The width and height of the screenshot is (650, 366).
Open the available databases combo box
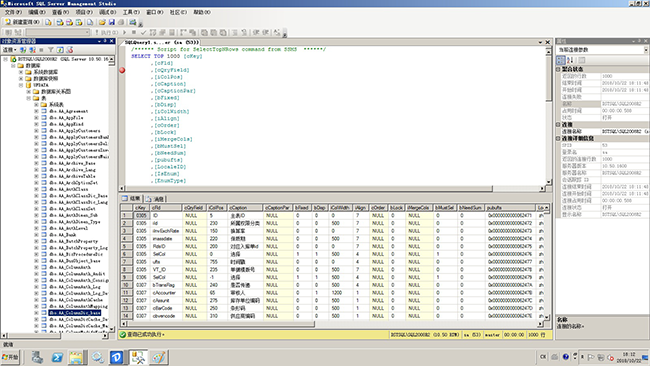(x=58, y=32)
